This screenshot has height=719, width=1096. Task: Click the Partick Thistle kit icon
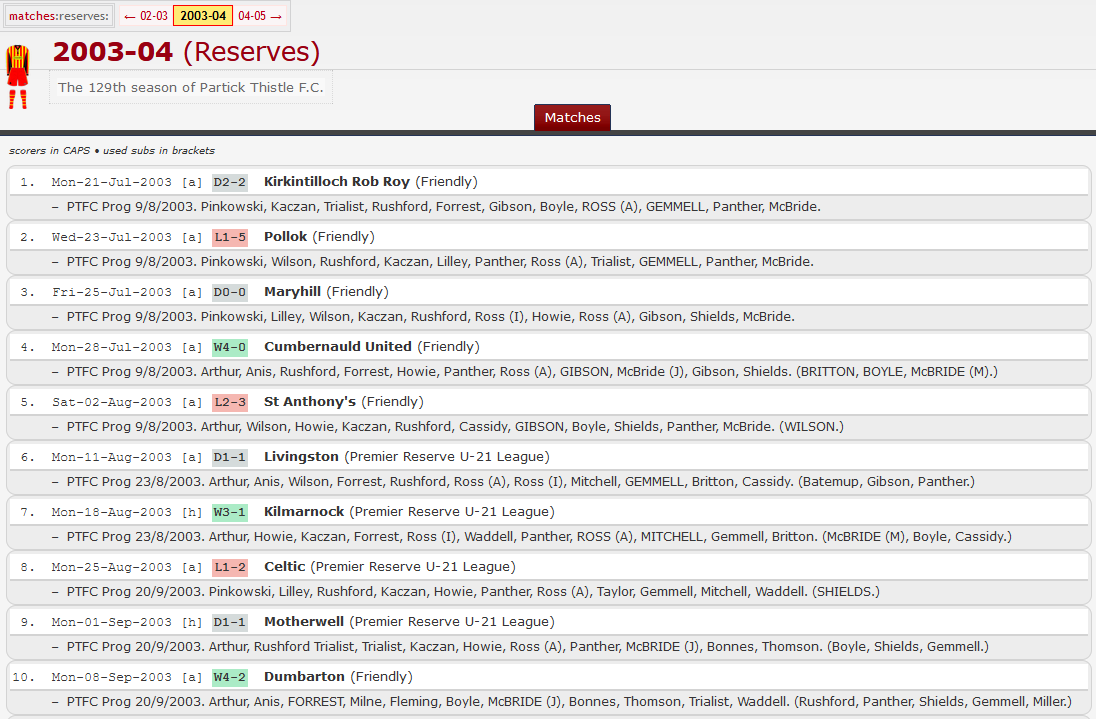(x=17, y=77)
